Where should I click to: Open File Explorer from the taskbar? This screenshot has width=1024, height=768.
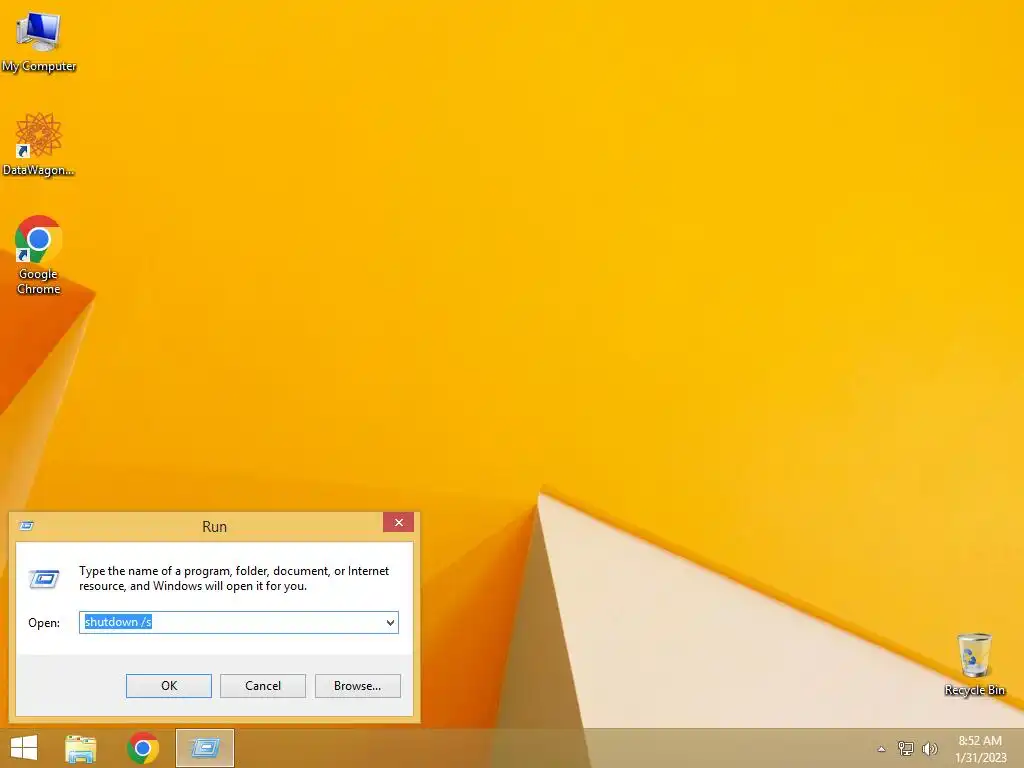pos(80,748)
